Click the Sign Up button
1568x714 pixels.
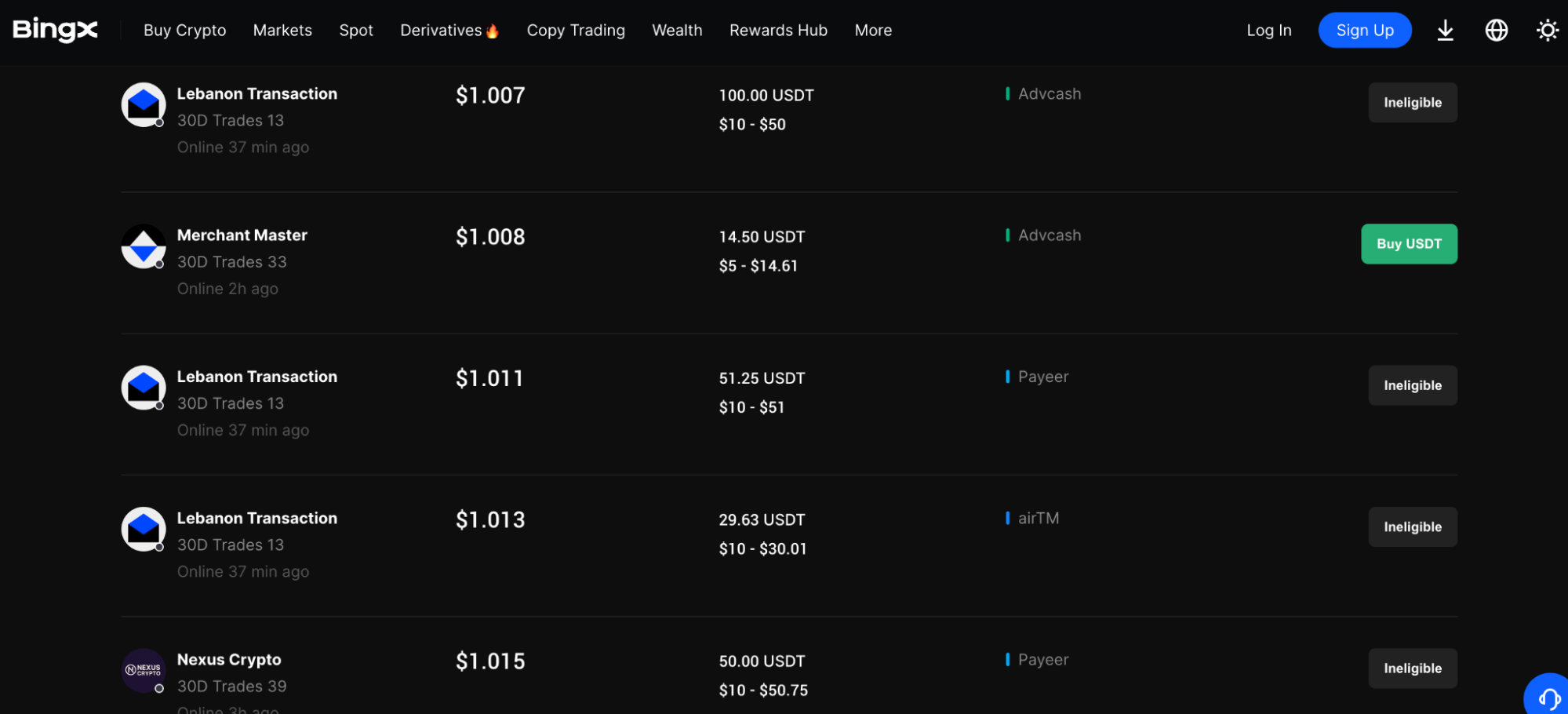[x=1365, y=31]
